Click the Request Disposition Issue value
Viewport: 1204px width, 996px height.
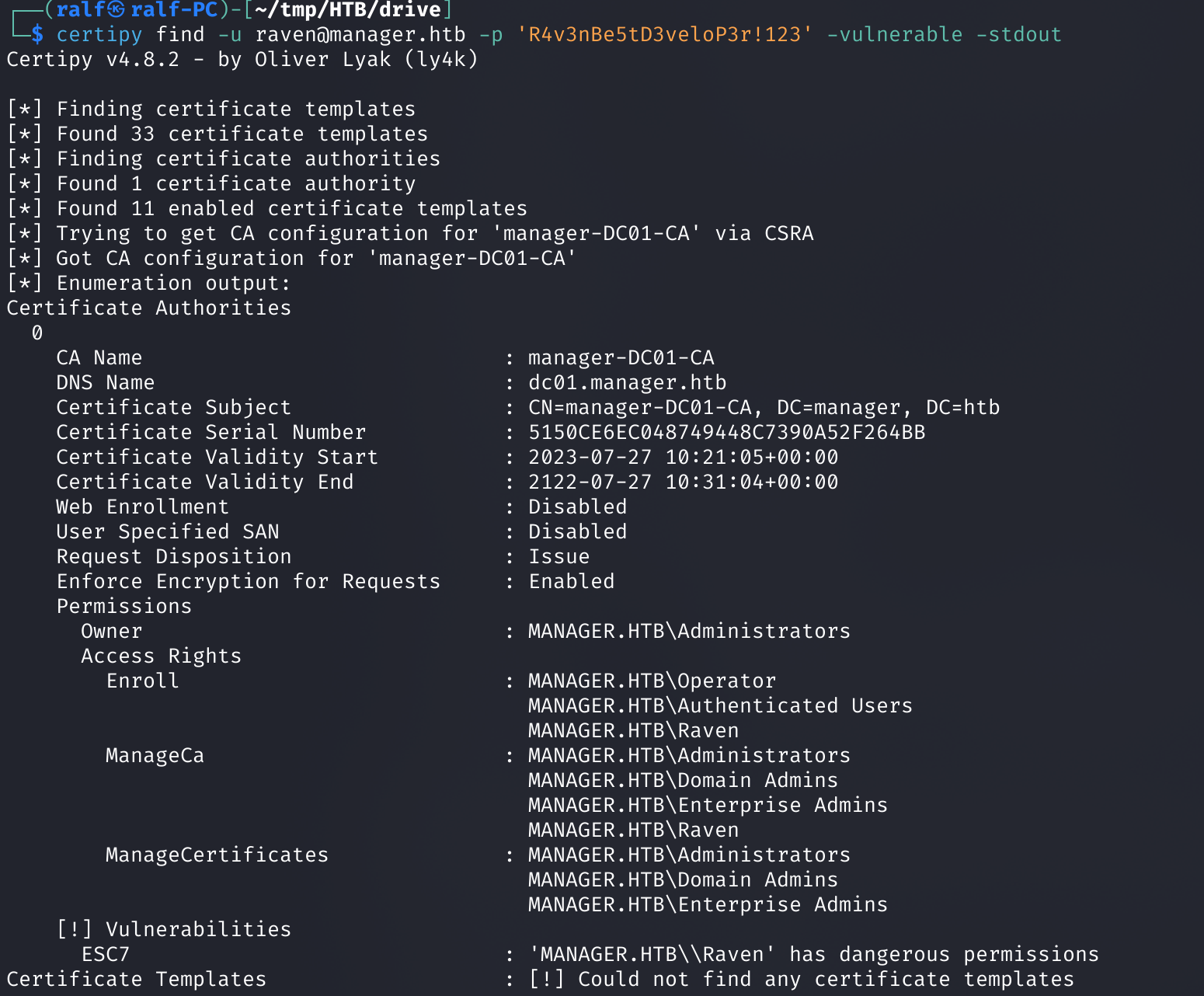tap(559, 557)
